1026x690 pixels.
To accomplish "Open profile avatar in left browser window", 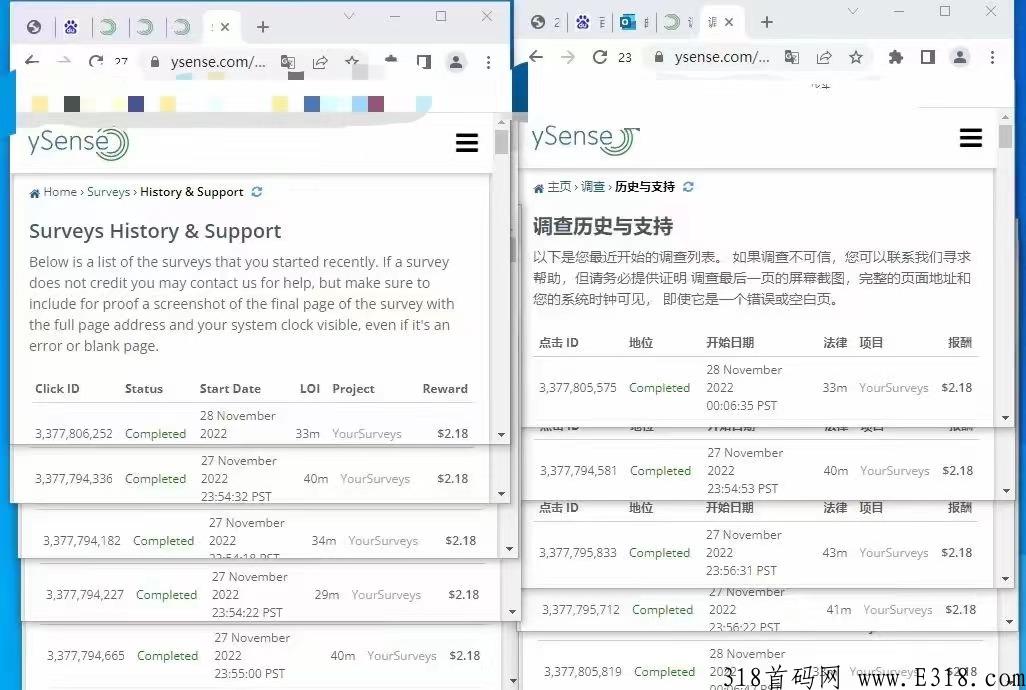I will pos(456,62).
